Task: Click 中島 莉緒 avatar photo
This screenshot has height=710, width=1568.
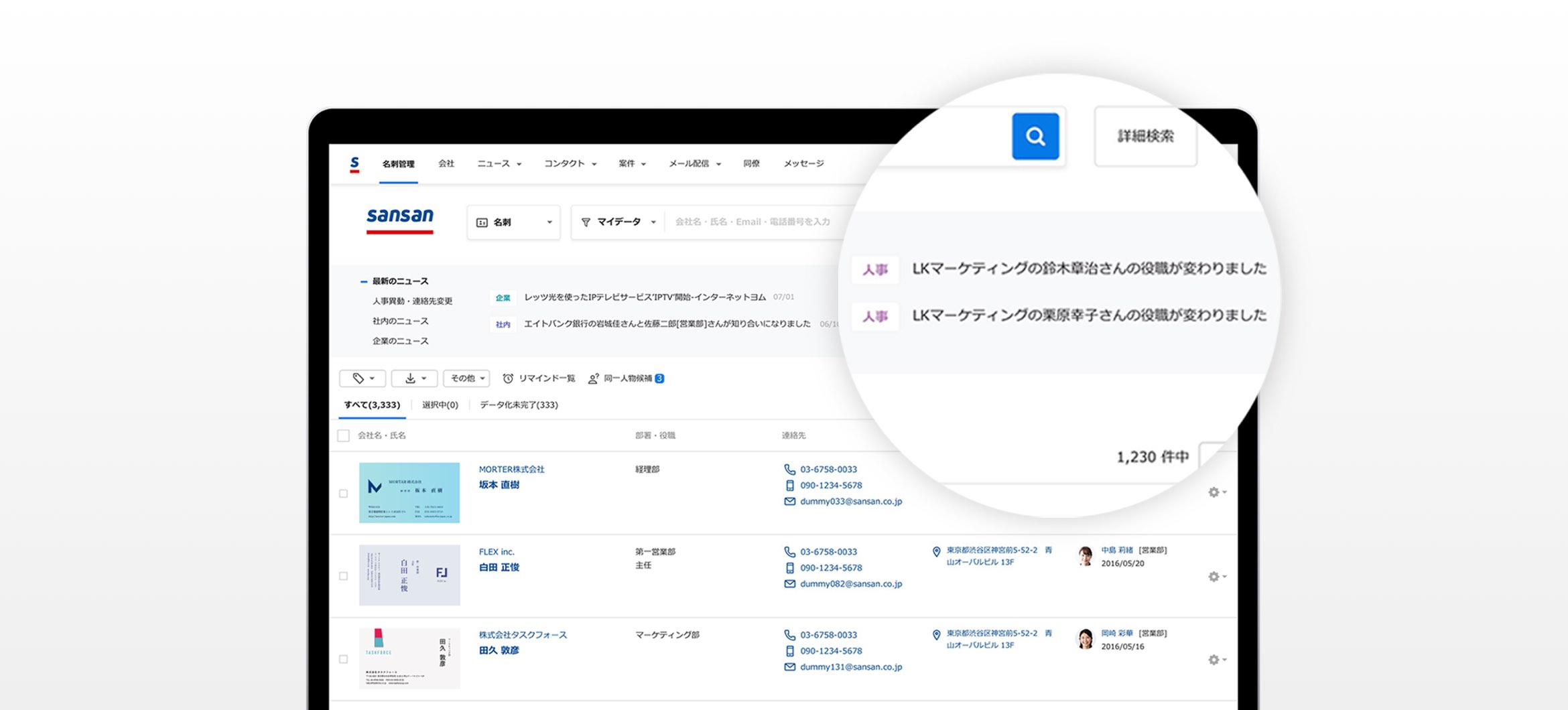Action: [x=1085, y=556]
